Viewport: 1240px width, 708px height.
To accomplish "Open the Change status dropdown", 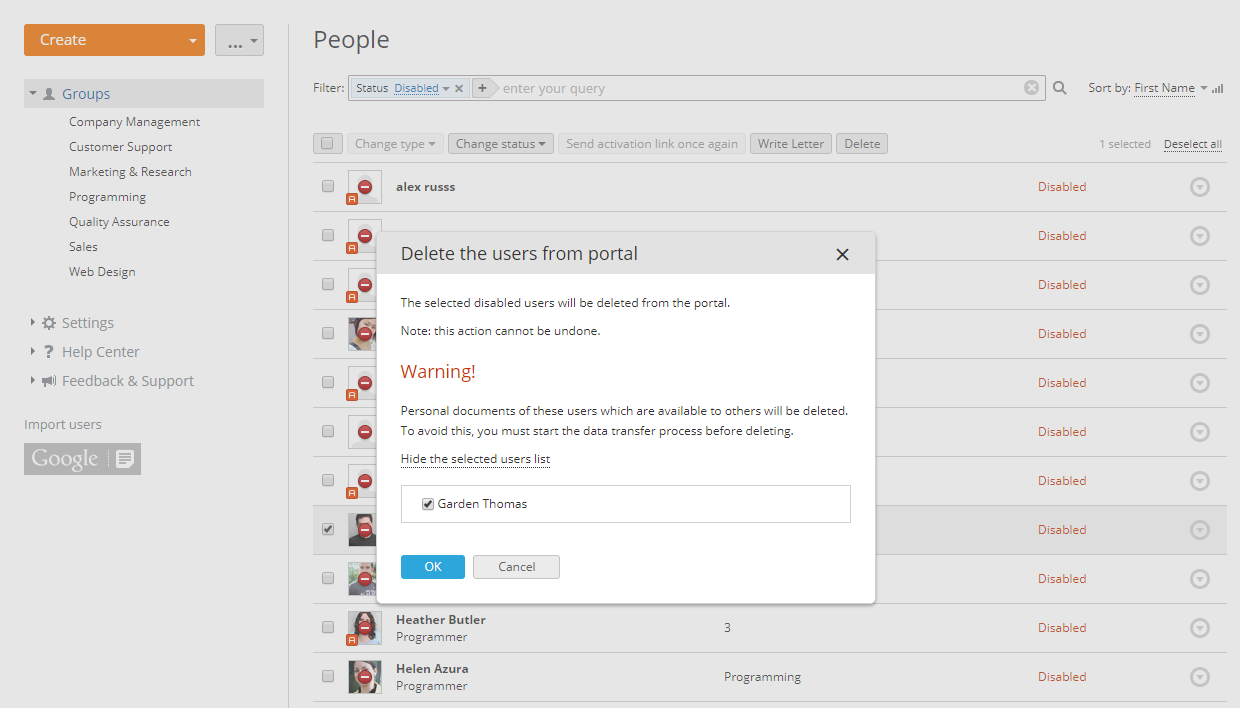I will click(x=500, y=143).
